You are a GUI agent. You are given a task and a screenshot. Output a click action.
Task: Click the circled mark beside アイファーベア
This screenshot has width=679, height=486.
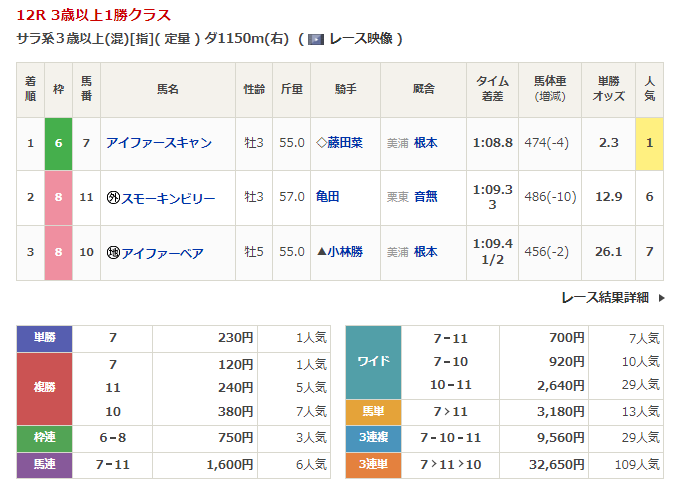(x=112, y=253)
